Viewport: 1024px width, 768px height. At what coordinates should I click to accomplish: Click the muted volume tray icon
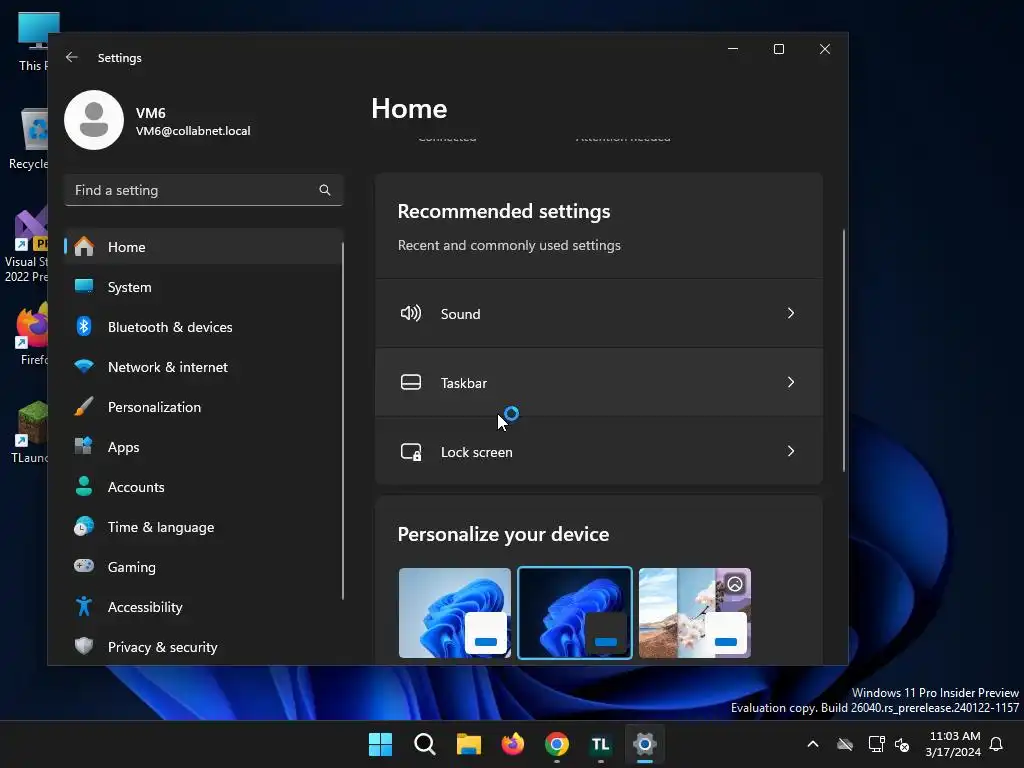[x=902, y=744]
